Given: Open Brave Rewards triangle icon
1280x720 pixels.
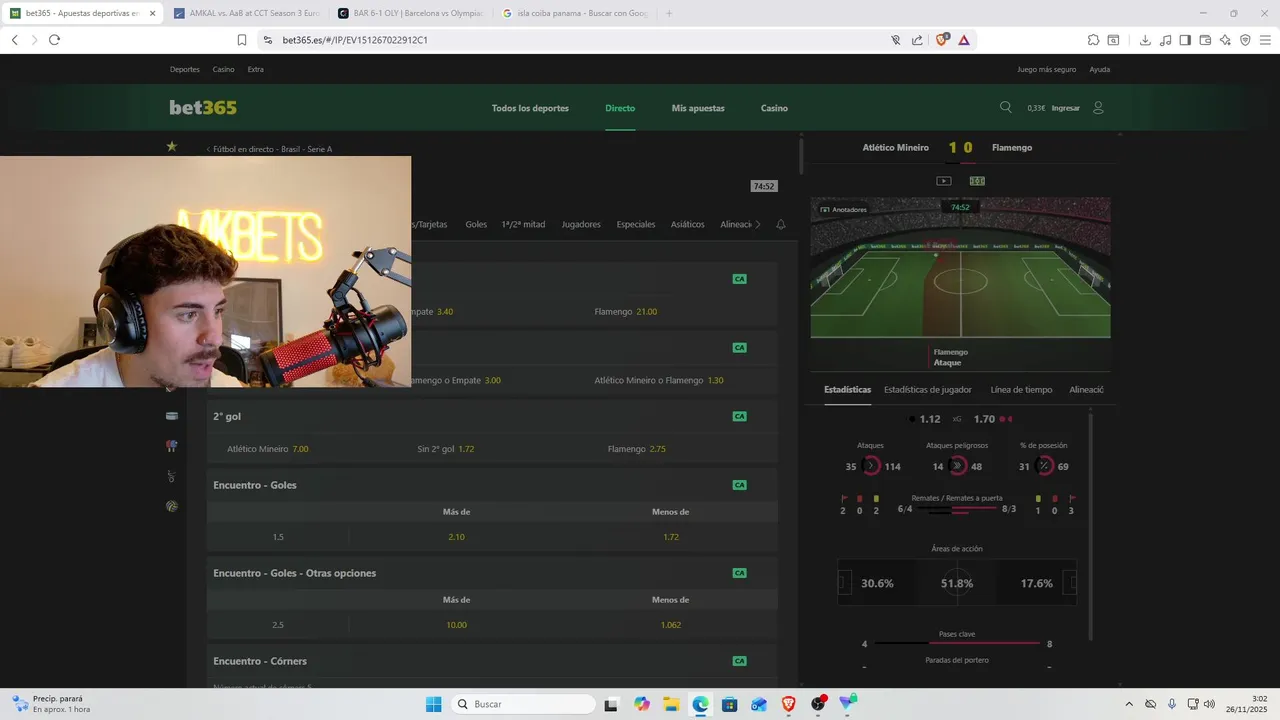Looking at the screenshot, I should click(x=963, y=40).
